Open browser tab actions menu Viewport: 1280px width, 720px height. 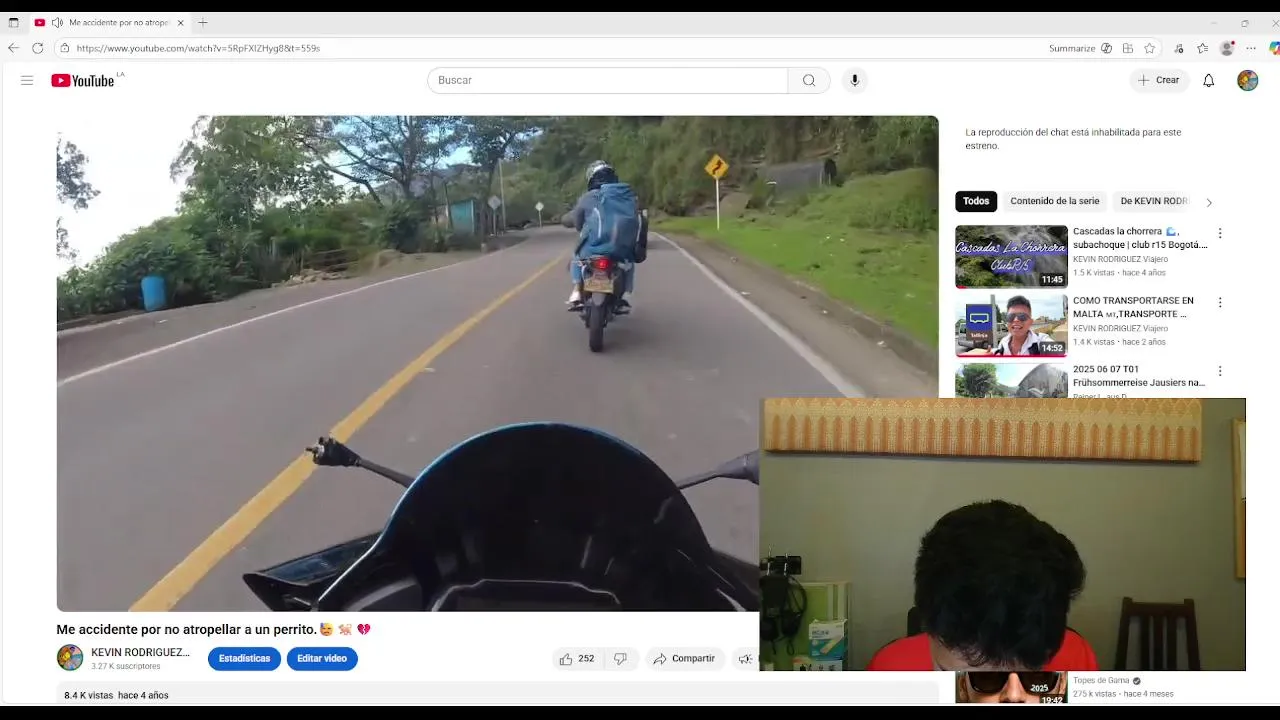[x=13, y=22]
